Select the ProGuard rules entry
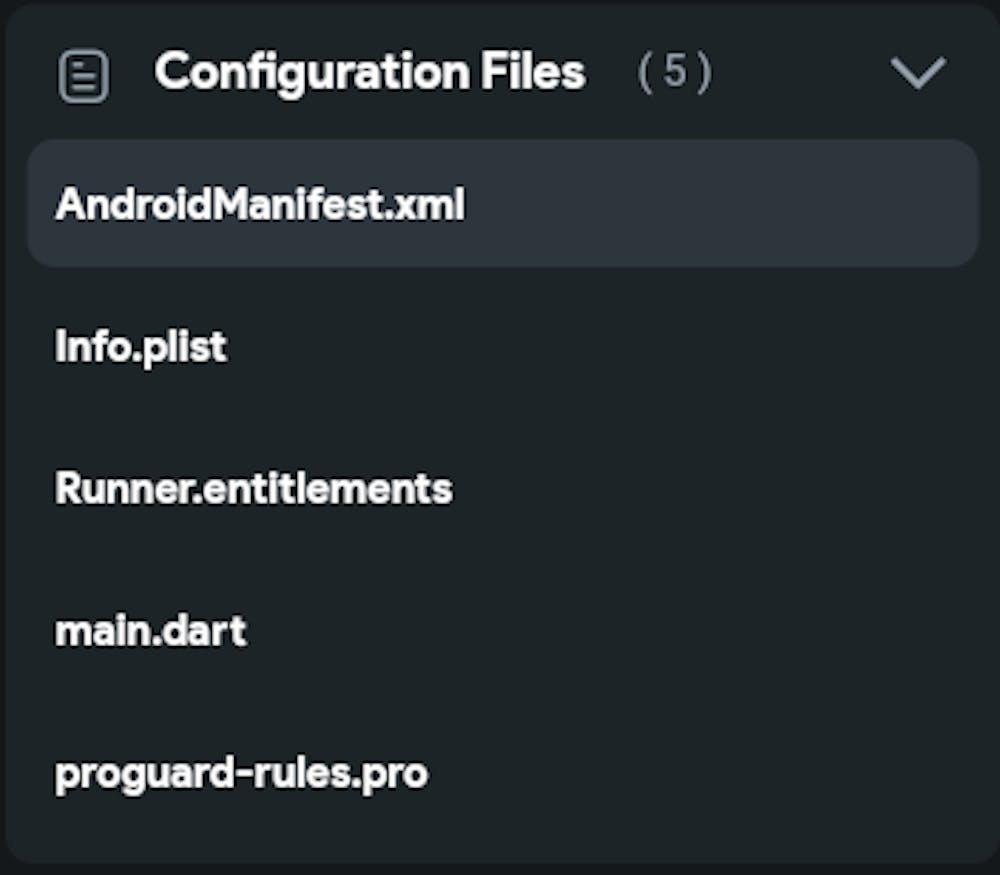The width and height of the screenshot is (1000, 875). point(241,773)
